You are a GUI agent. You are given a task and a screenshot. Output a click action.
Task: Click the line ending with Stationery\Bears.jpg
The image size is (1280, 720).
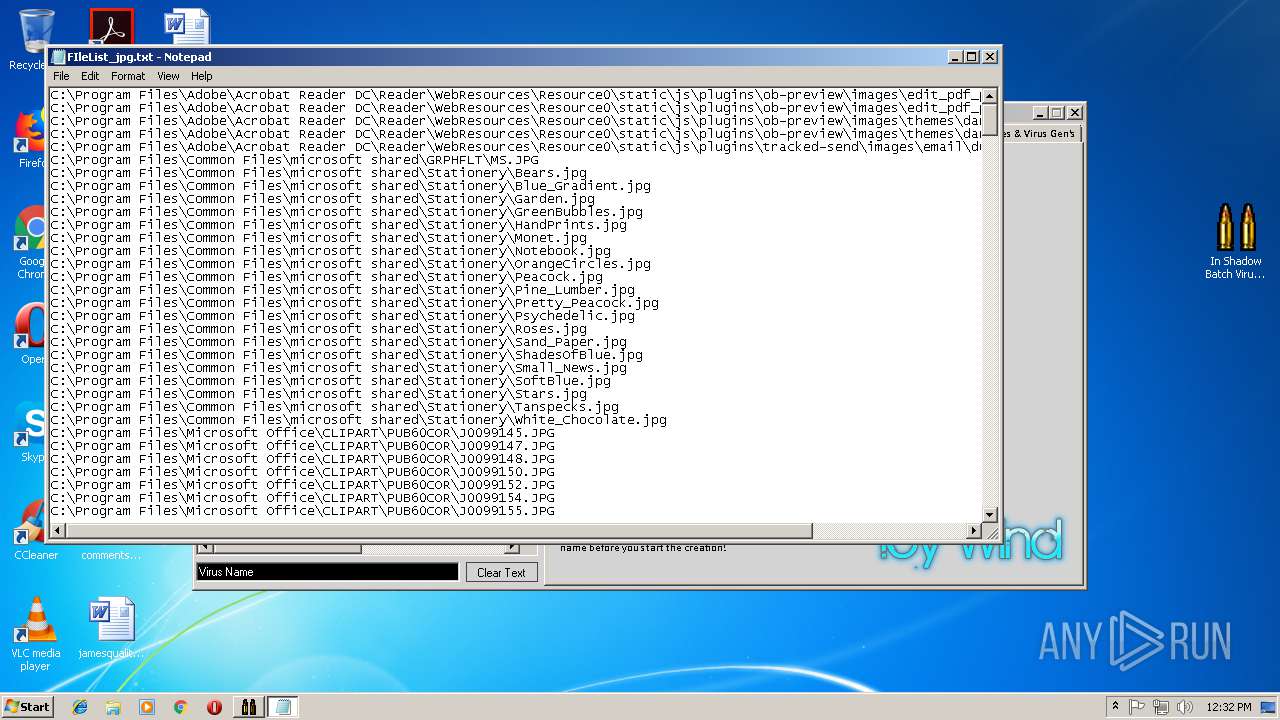318,173
